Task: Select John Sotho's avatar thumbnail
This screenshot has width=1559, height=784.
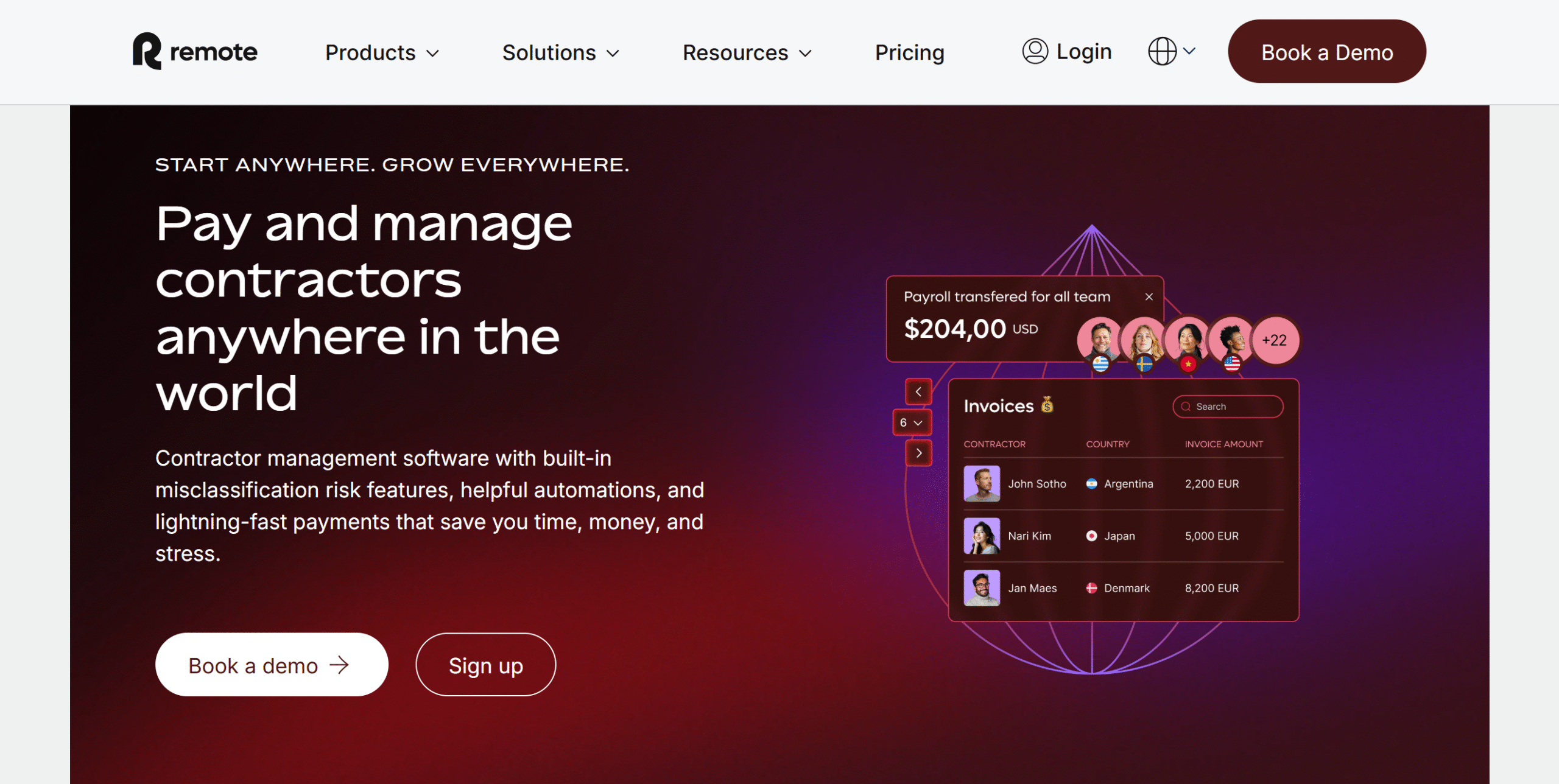Action: [x=982, y=484]
